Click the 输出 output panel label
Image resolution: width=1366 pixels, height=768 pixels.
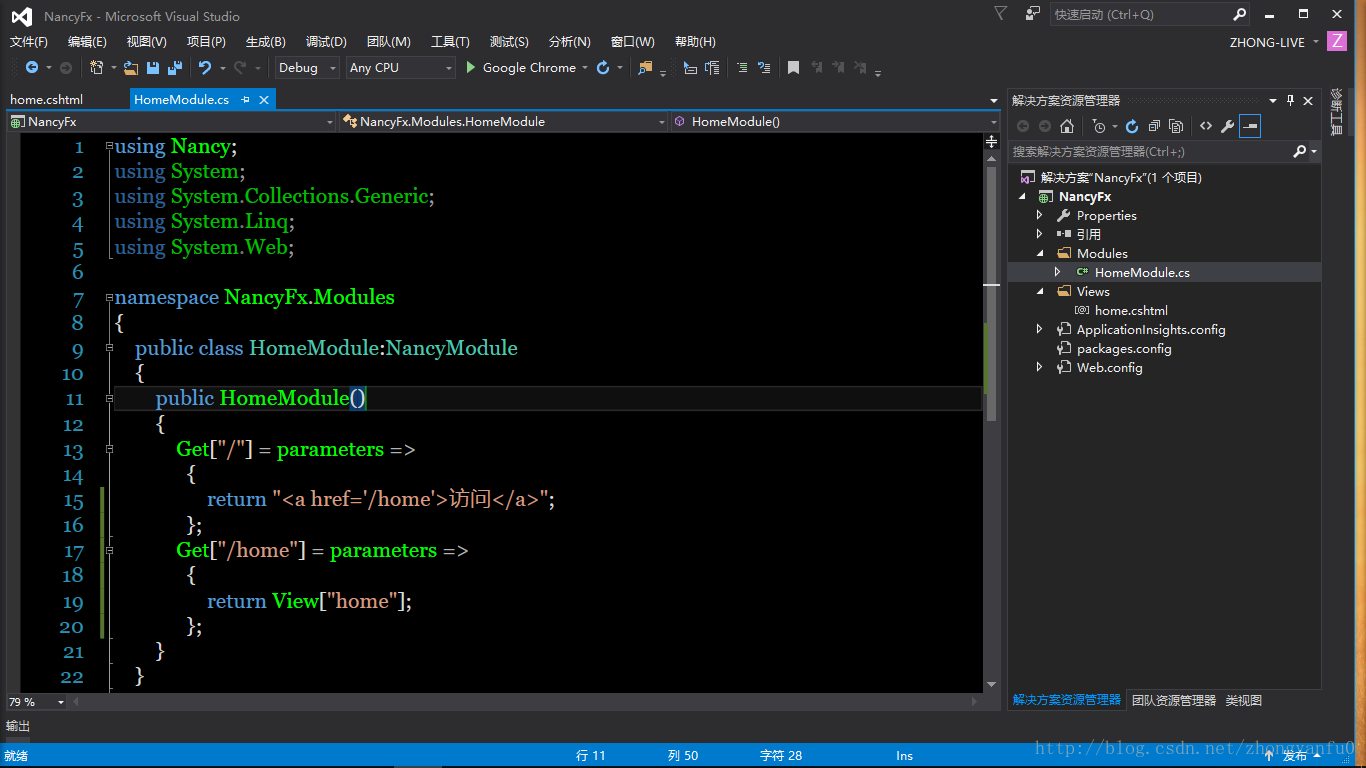coord(18,726)
